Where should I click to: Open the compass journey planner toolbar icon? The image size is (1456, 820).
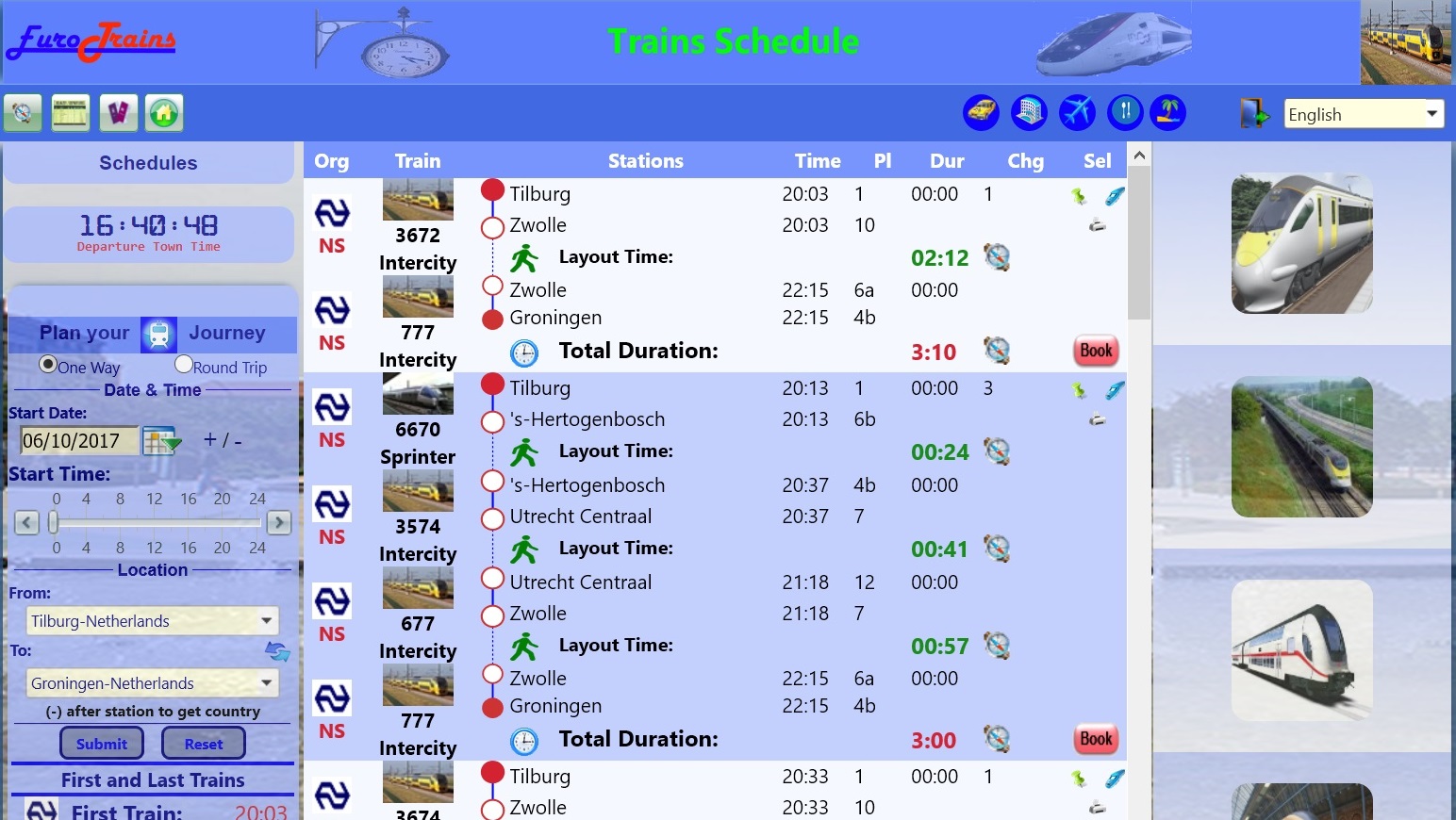(x=23, y=114)
